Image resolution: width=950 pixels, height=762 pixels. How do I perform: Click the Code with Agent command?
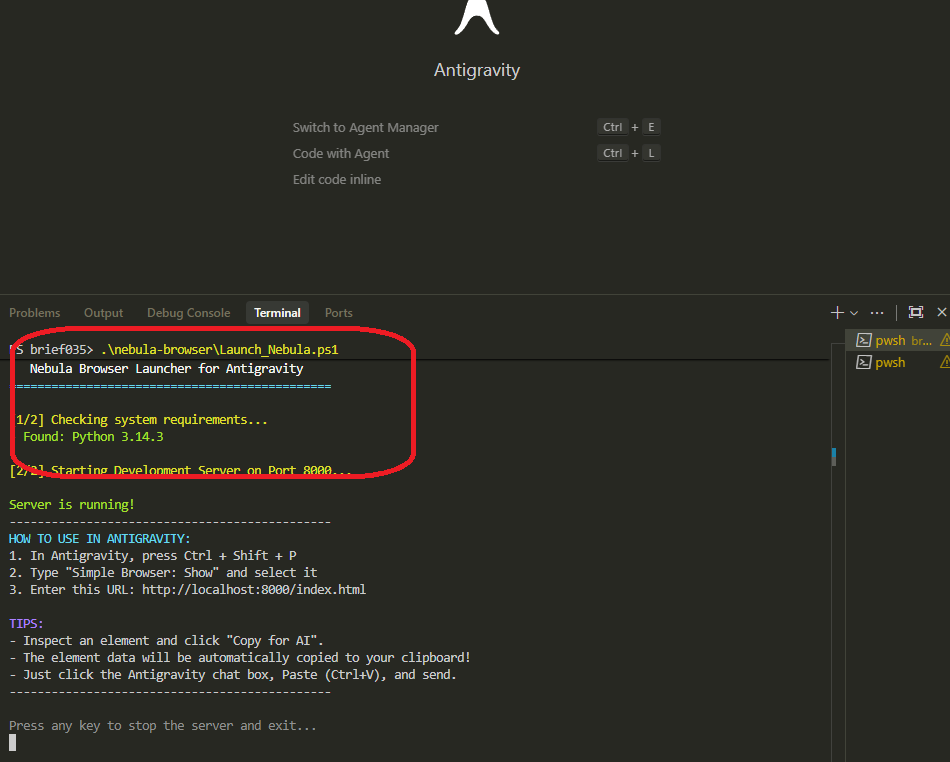pyautogui.click(x=341, y=154)
